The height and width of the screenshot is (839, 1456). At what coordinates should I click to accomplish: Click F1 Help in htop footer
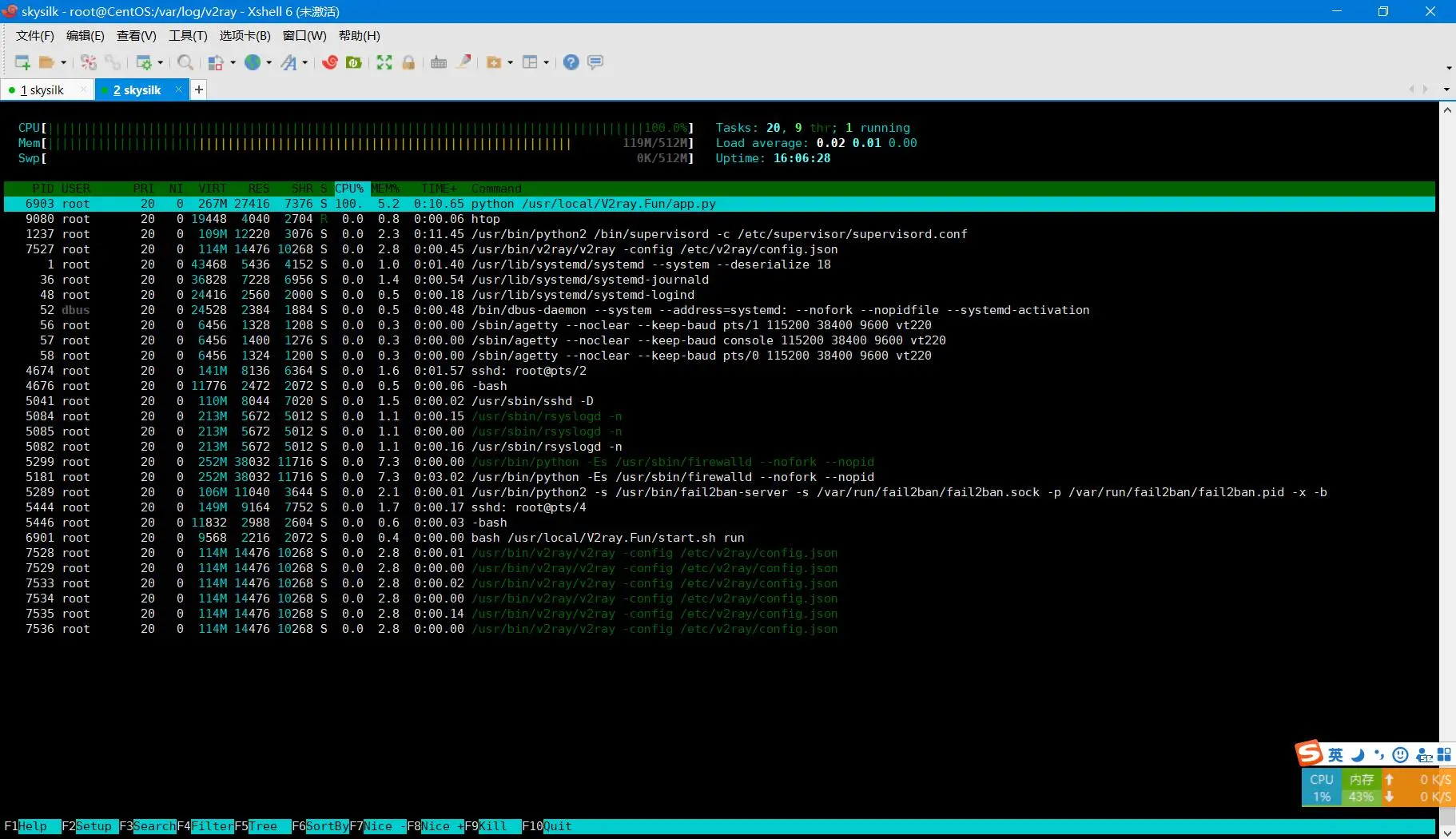[32, 826]
